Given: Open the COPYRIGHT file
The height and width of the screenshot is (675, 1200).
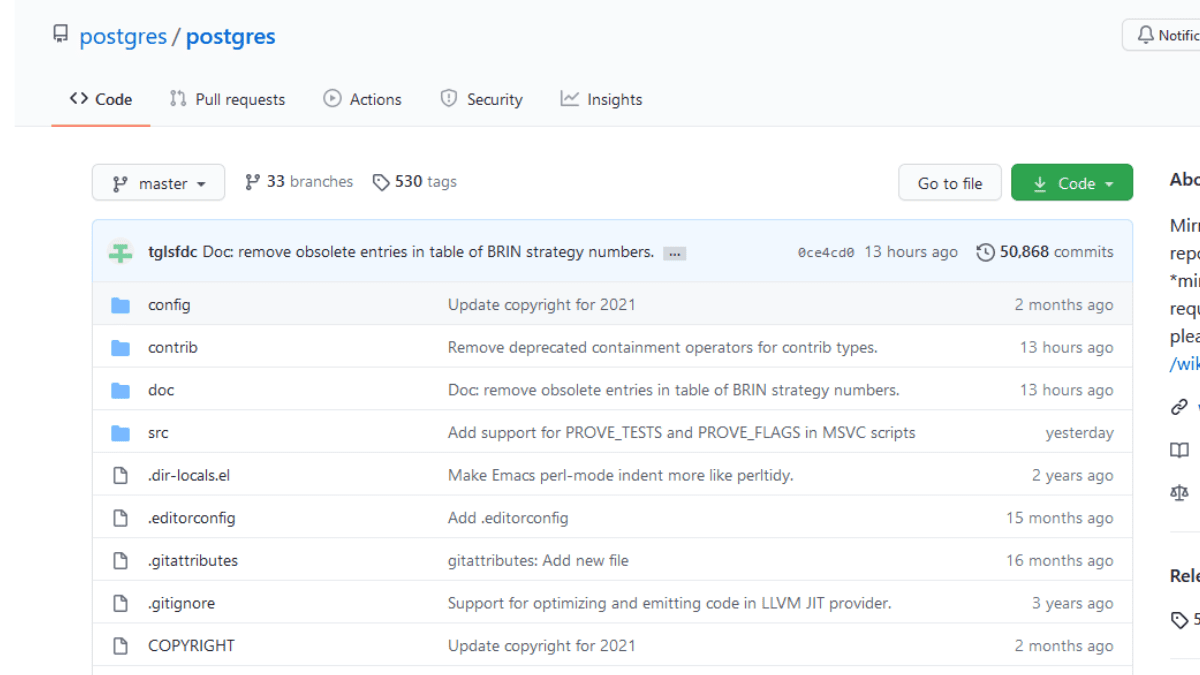Looking at the screenshot, I should click(x=191, y=646).
